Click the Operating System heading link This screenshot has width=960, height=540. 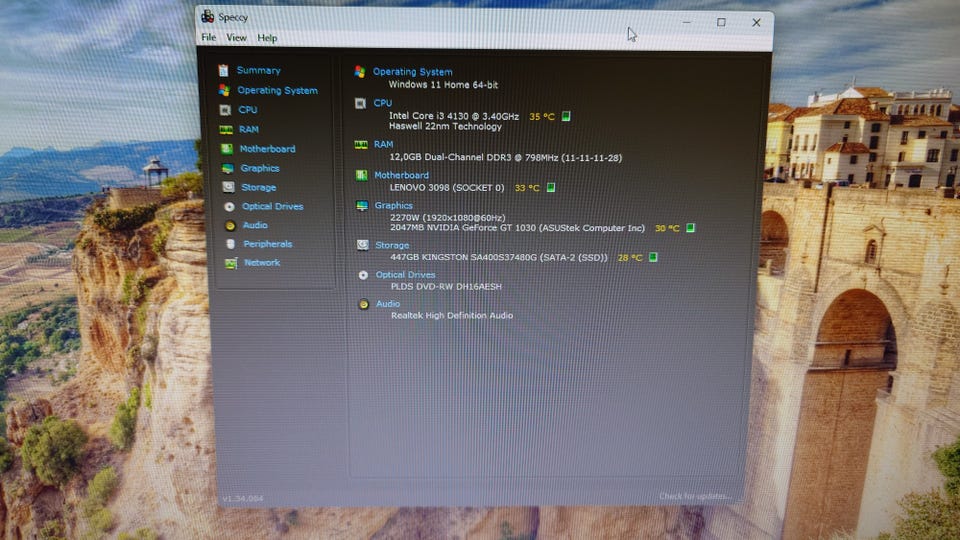click(x=413, y=72)
